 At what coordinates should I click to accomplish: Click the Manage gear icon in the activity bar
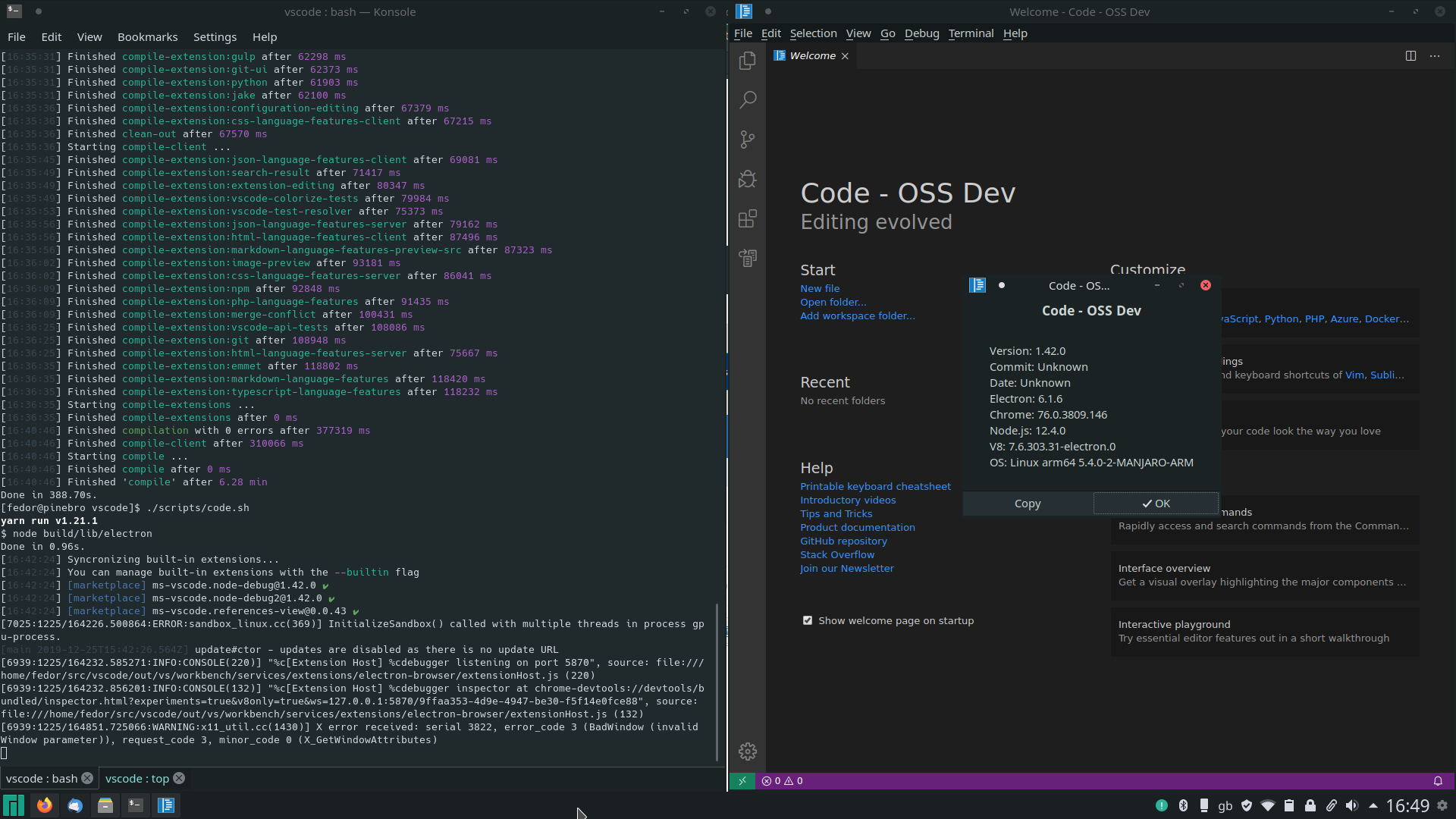pos(747,752)
